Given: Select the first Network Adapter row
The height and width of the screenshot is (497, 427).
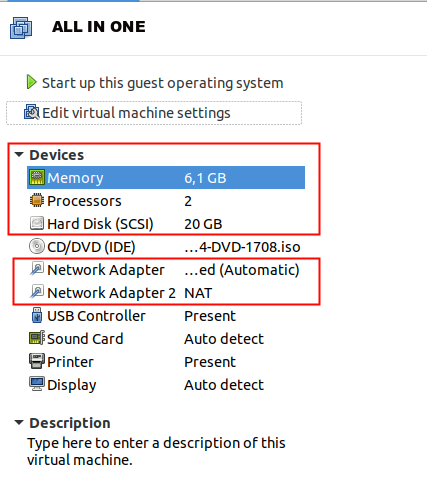Looking at the screenshot, I should click(166, 270).
